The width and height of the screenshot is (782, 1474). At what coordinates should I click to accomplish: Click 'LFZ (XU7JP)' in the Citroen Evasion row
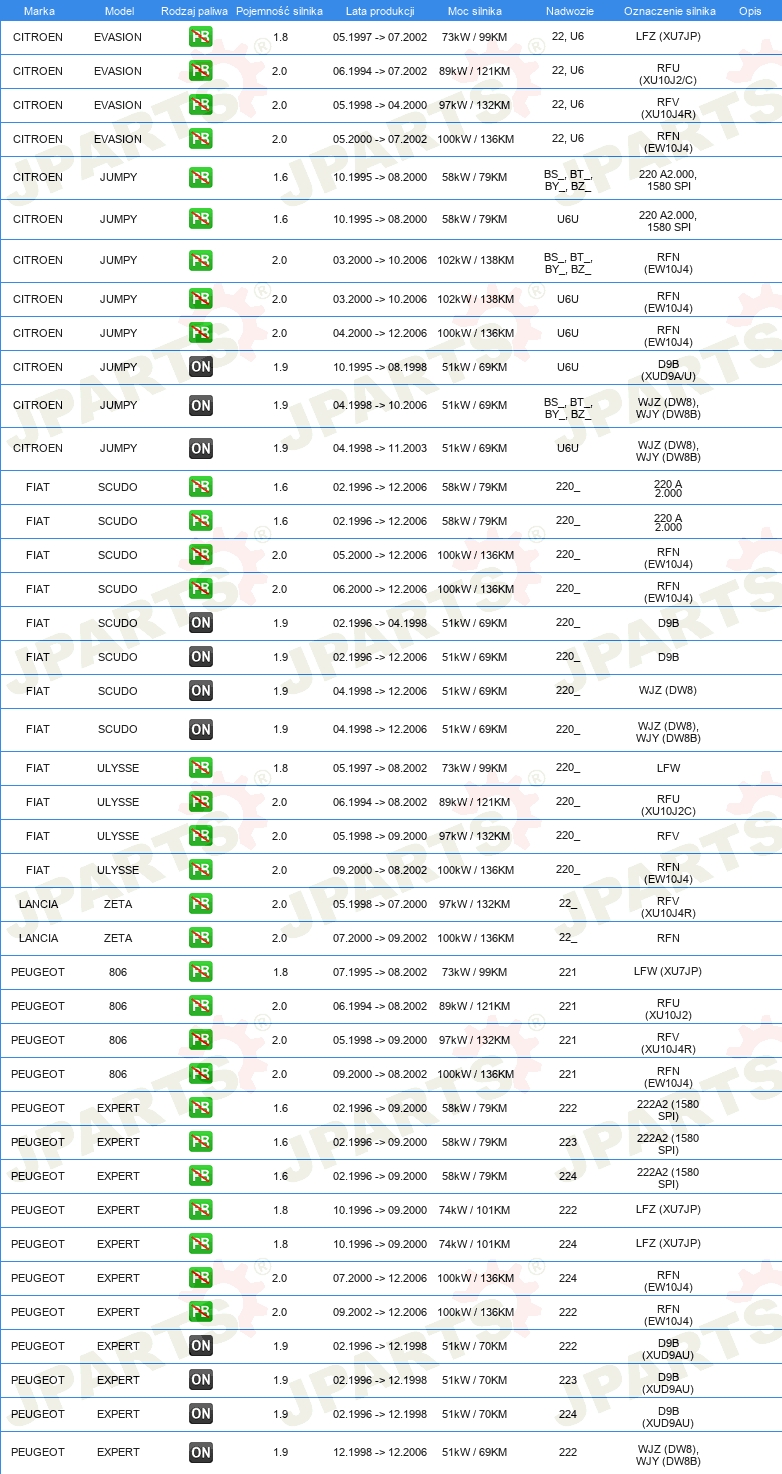point(668,37)
